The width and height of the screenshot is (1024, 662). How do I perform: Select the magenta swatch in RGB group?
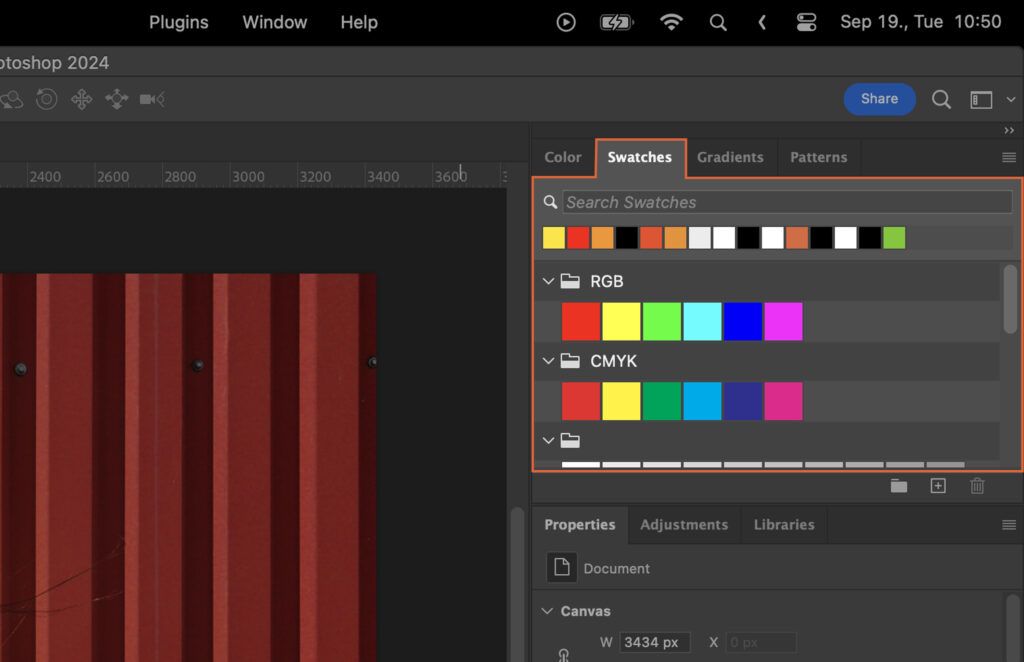[784, 321]
